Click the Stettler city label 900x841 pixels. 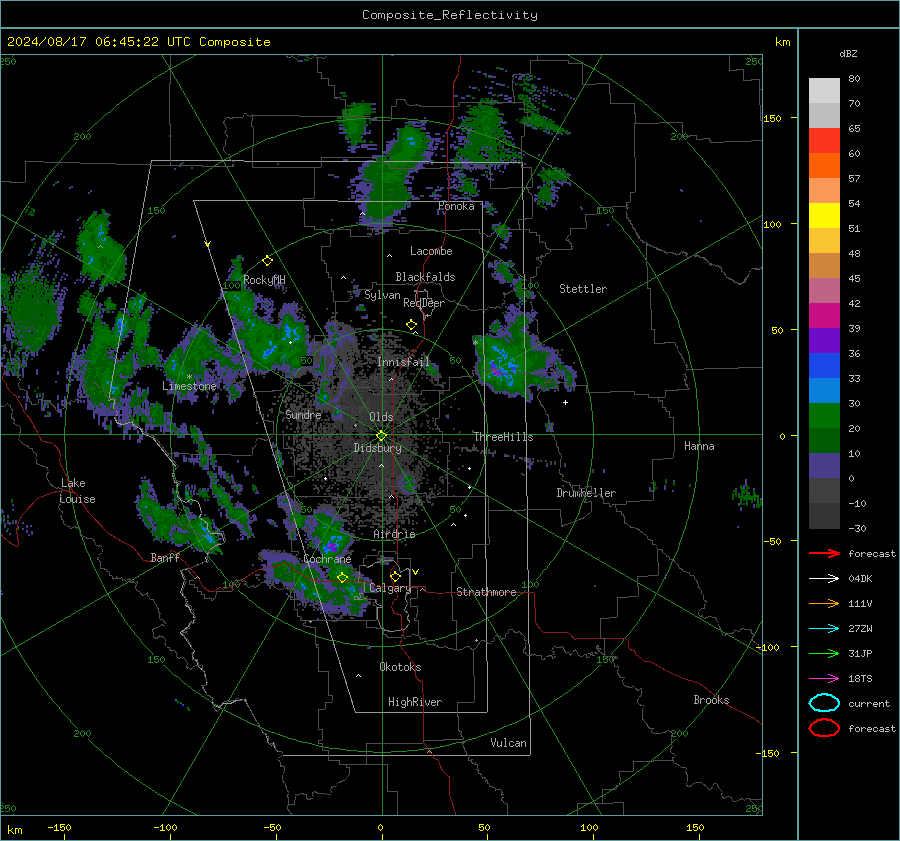[583, 289]
